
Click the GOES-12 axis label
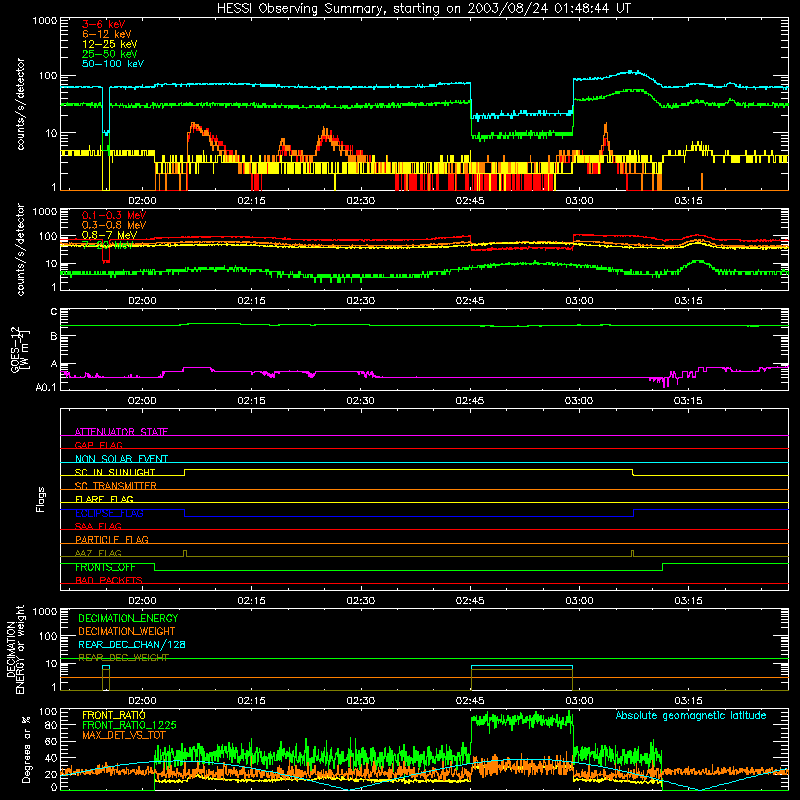(x=19, y=349)
